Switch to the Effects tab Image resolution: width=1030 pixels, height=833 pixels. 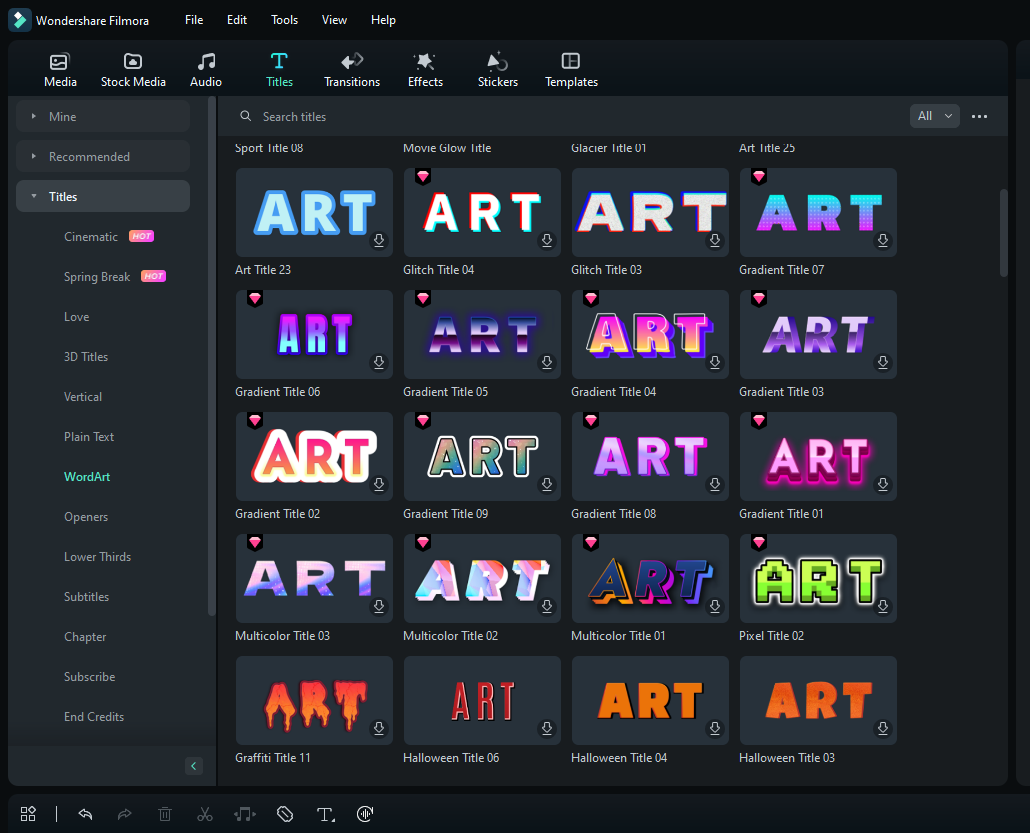(425, 68)
